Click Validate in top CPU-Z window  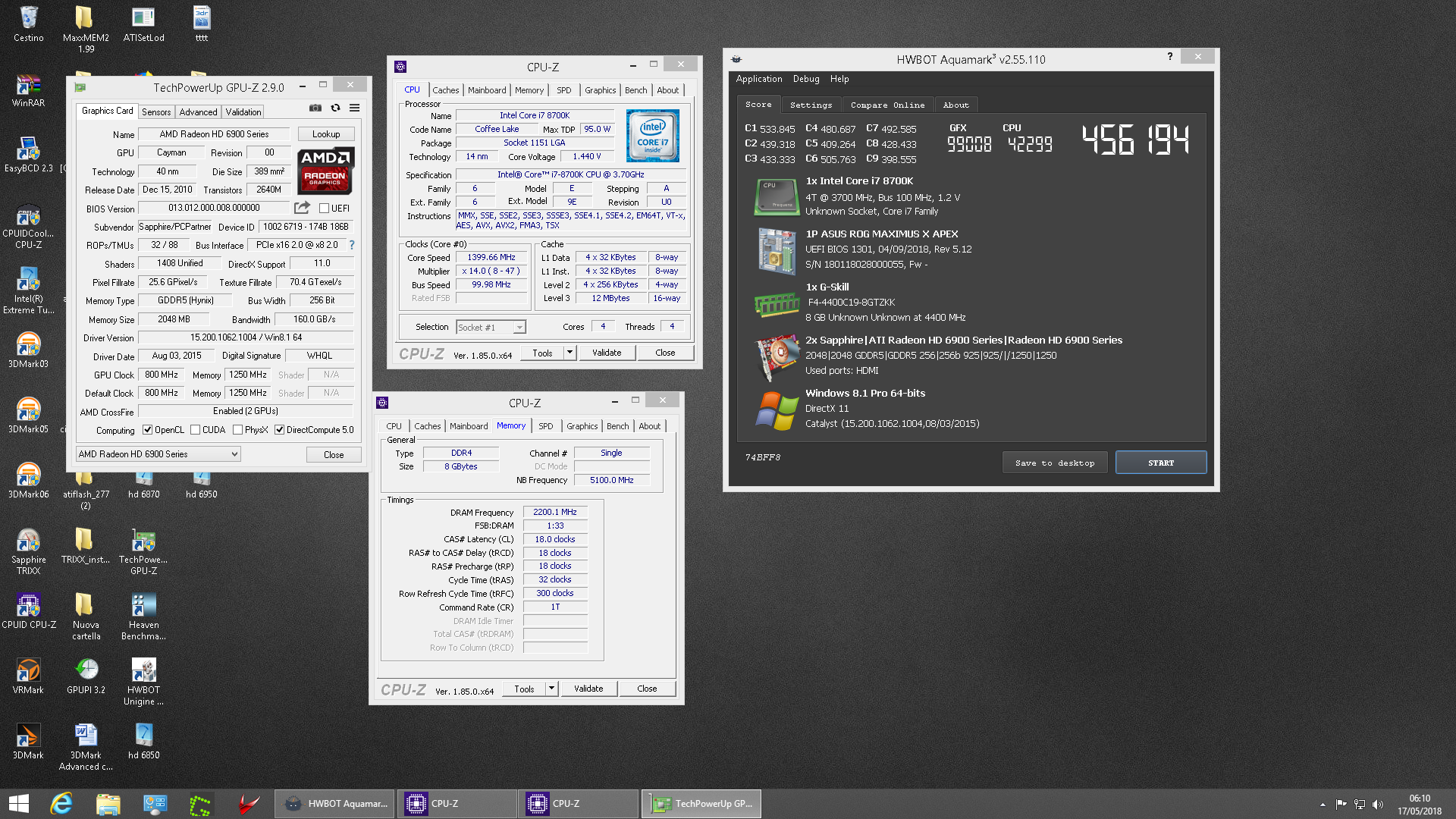point(607,353)
